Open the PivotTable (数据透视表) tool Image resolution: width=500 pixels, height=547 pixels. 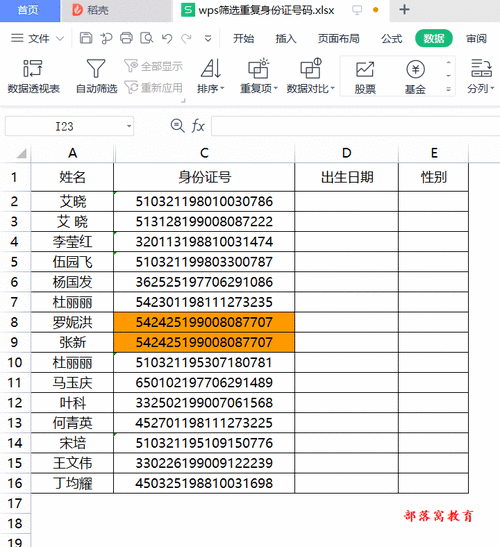[x=33, y=77]
